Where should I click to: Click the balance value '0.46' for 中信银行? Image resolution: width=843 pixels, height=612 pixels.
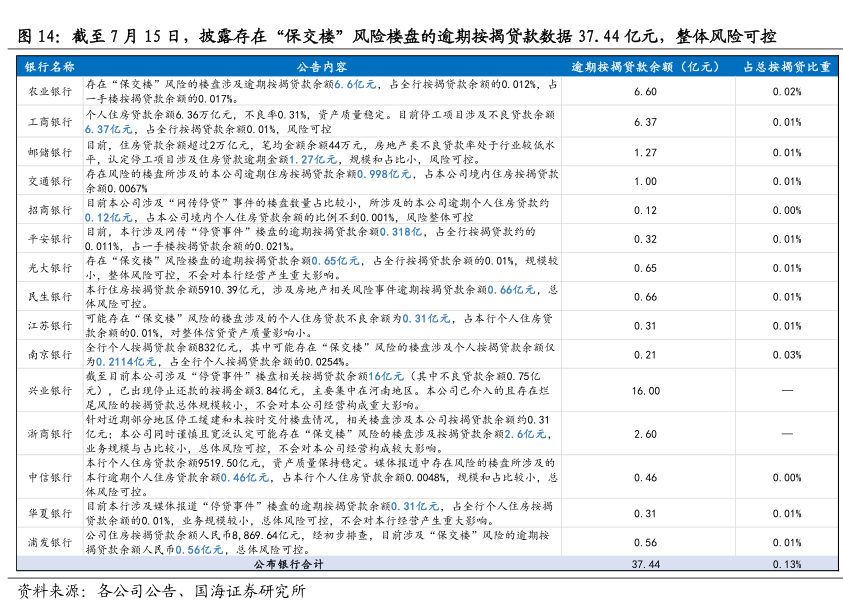click(x=645, y=478)
